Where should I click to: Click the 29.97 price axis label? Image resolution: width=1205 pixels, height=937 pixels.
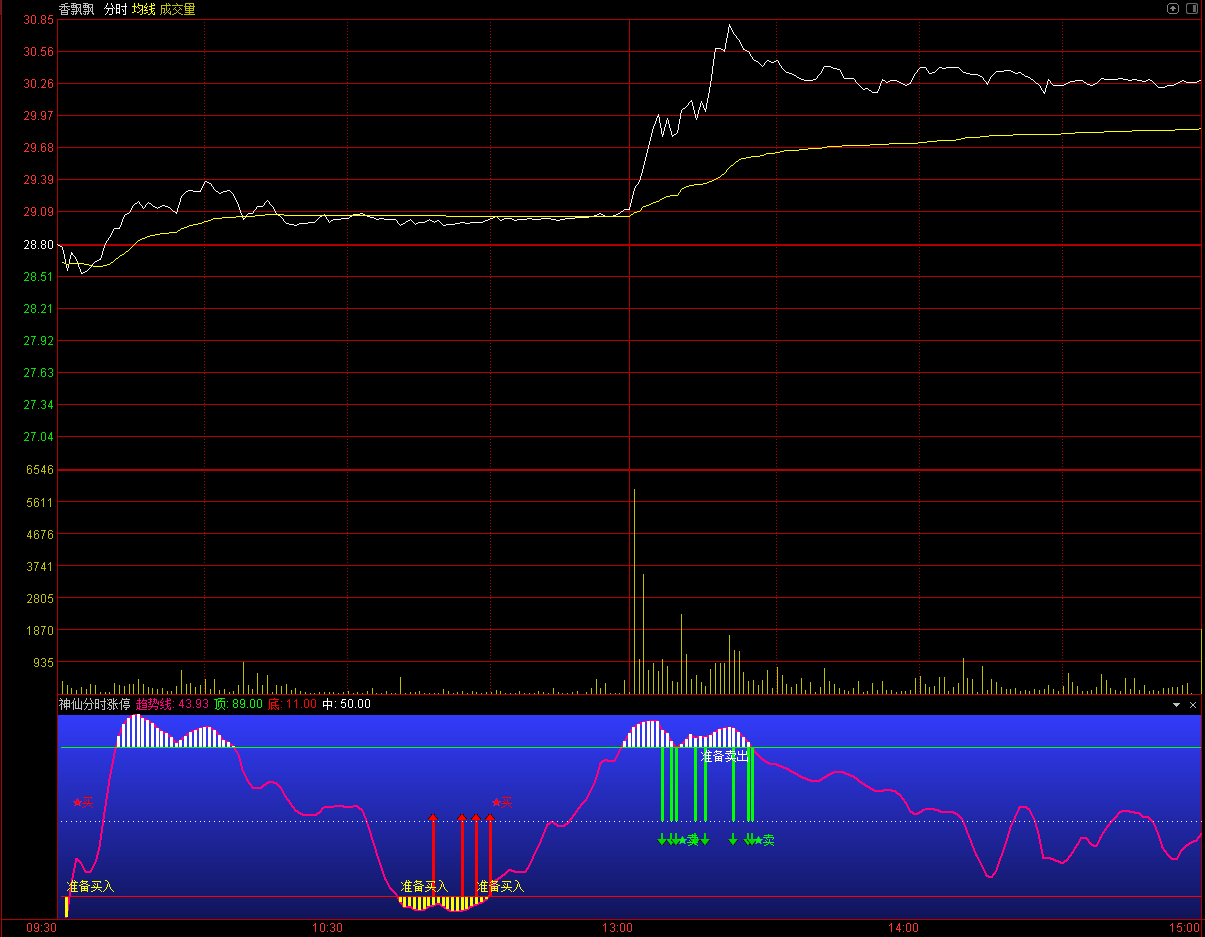(38, 116)
